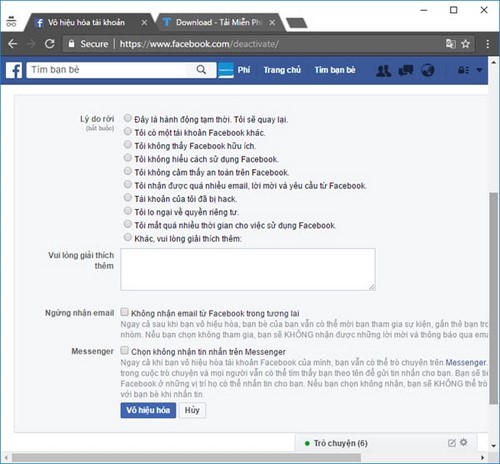Screen dimensions: 500x464
Task: Go back with browser back arrow
Action: point(13,44)
